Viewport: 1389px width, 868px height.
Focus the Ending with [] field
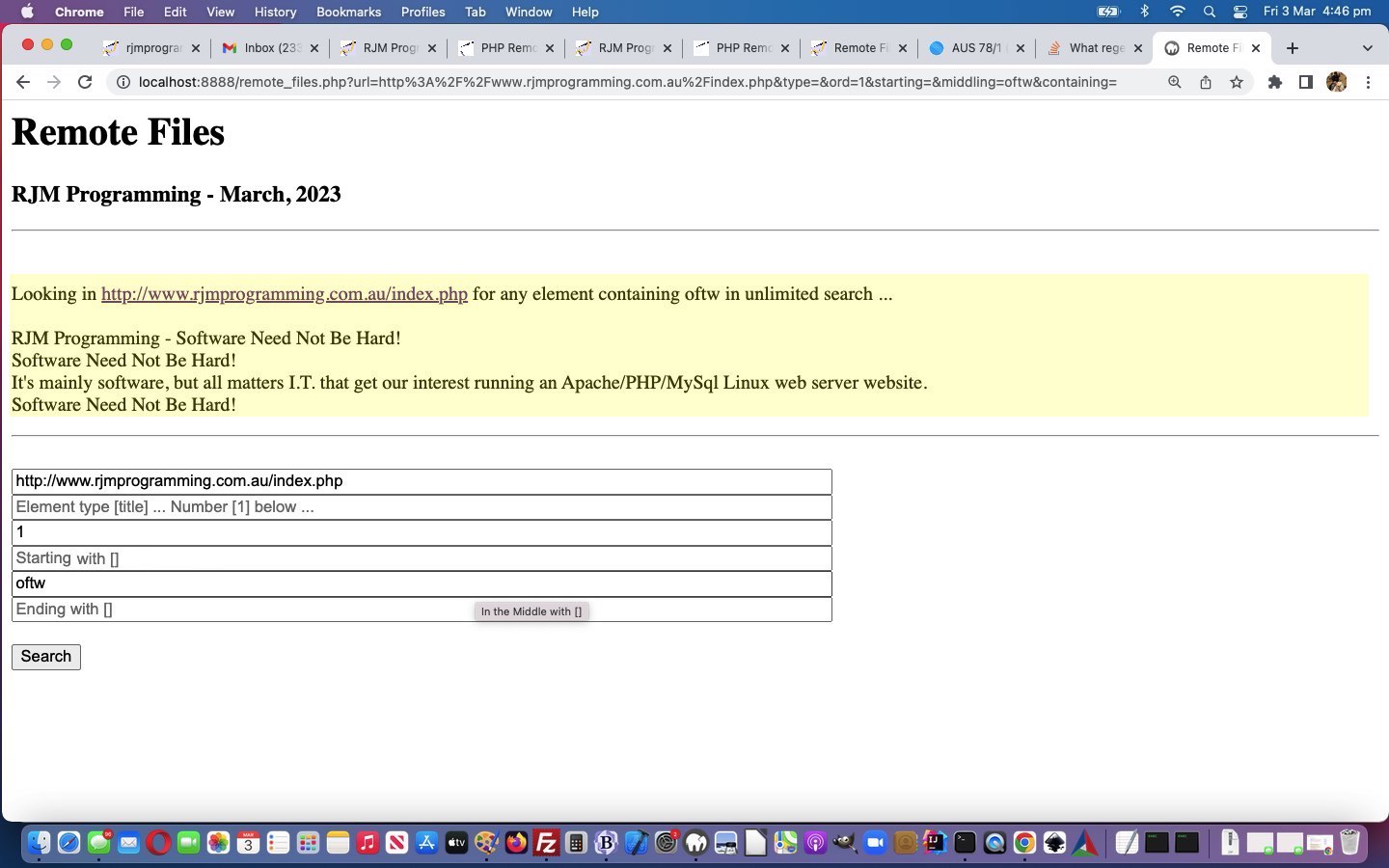point(422,610)
